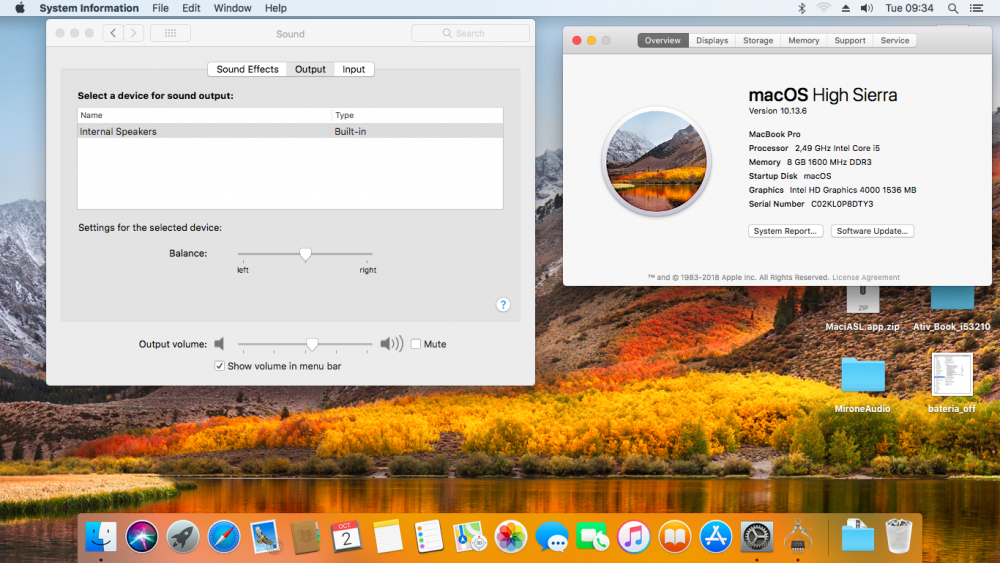Open iTunes music icon in Dock

coord(633,537)
